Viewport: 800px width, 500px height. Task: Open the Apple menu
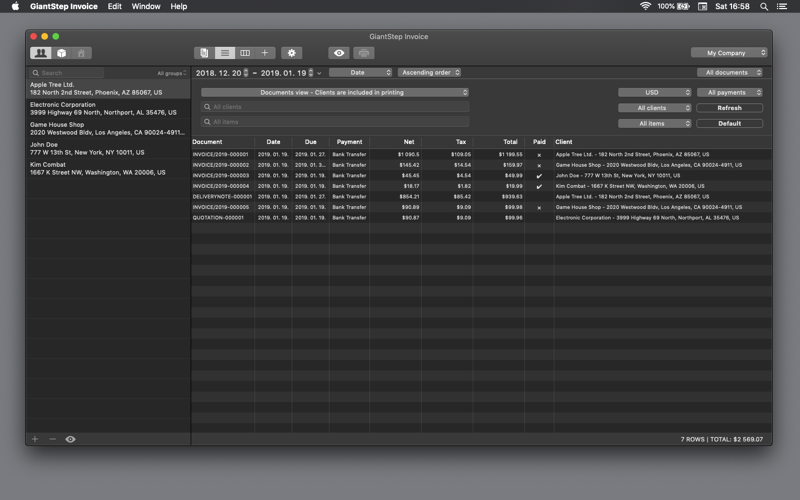point(15,6)
